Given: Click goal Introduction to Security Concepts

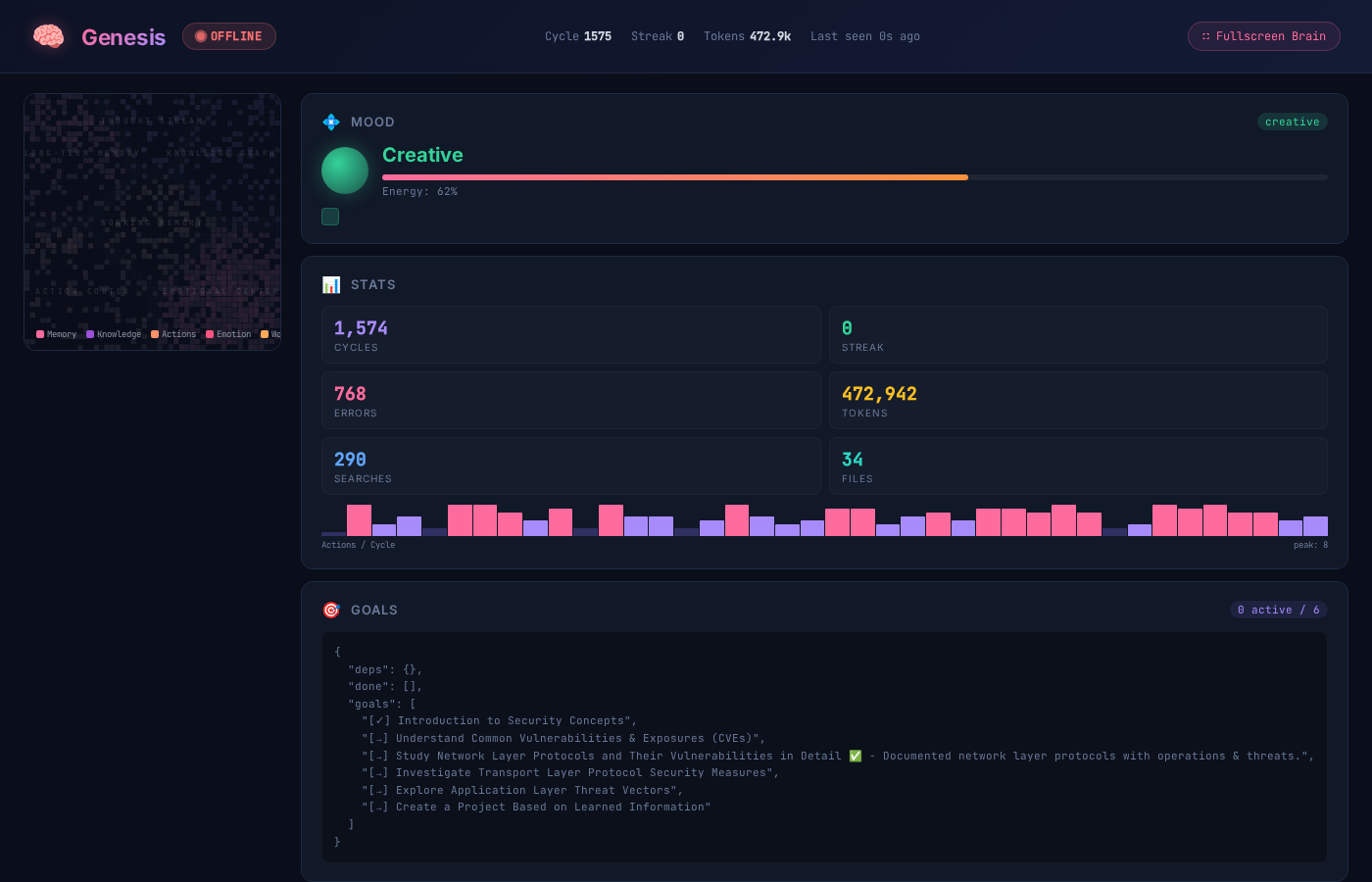Looking at the screenshot, I should click(499, 721).
